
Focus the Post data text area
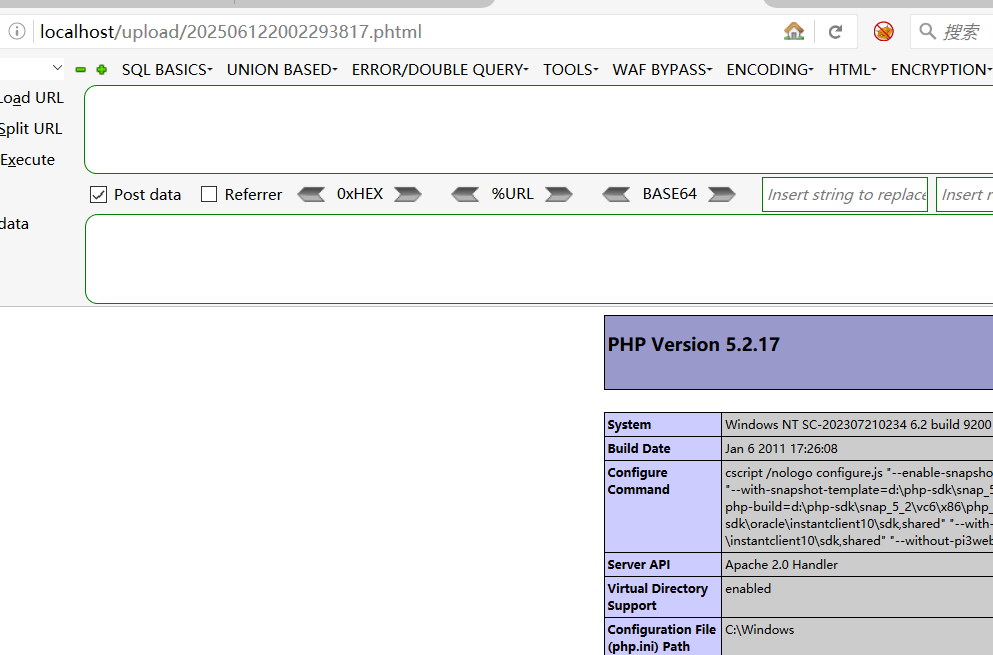coord(539,259)
